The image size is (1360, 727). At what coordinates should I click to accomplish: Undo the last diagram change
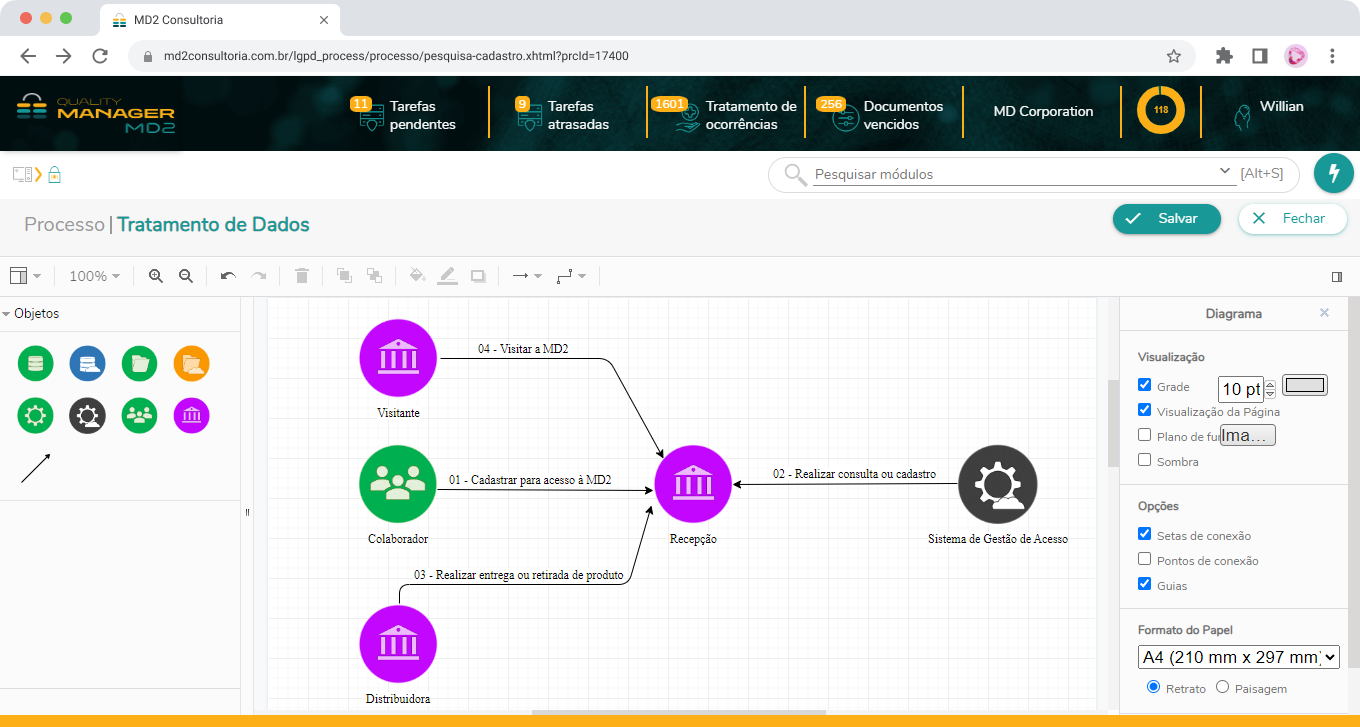(x=228, y=276)
